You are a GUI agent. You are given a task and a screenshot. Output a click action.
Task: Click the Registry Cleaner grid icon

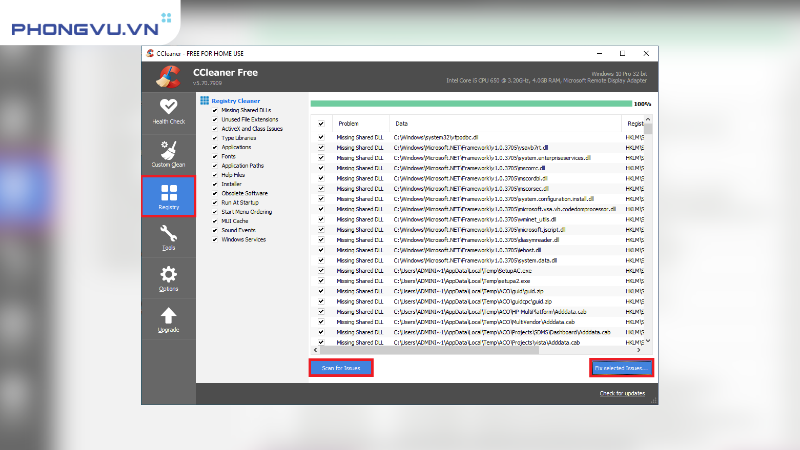[x=205, y=101]
